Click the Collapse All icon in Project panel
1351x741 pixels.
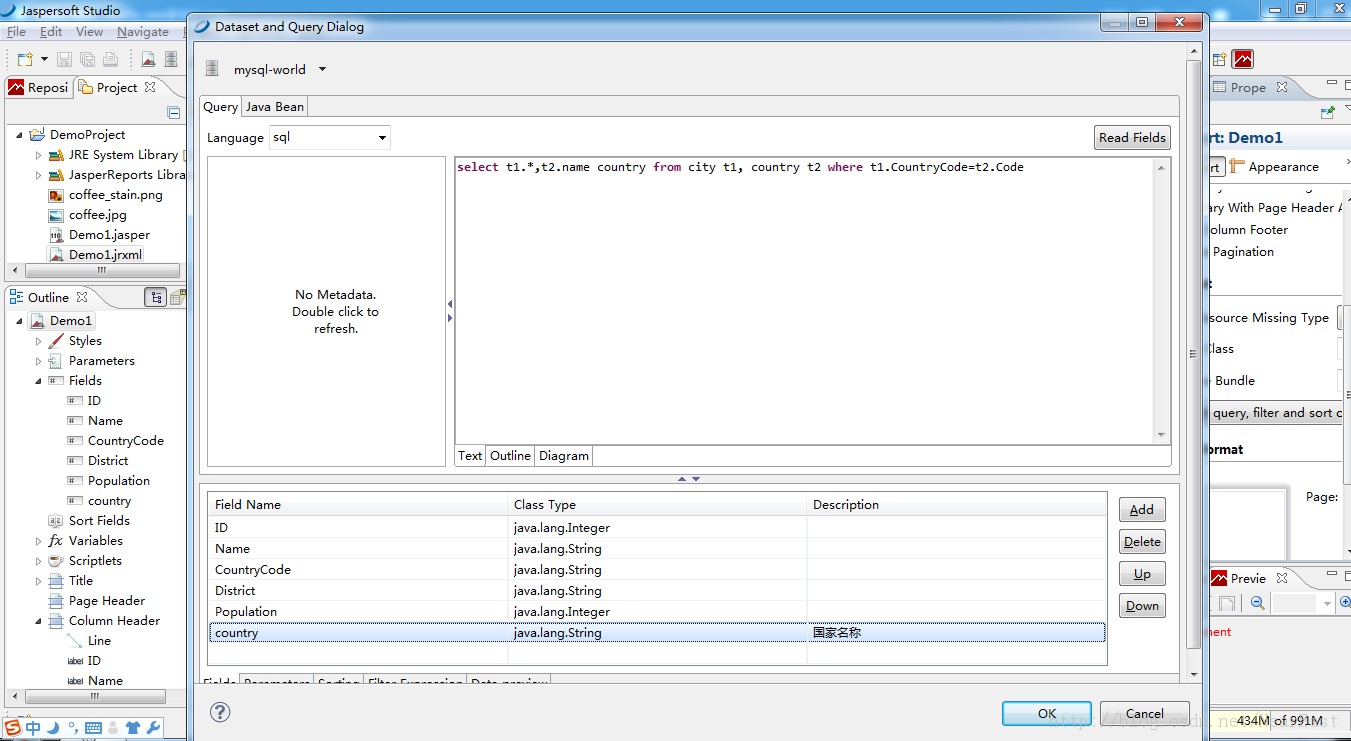click(174, 113)
